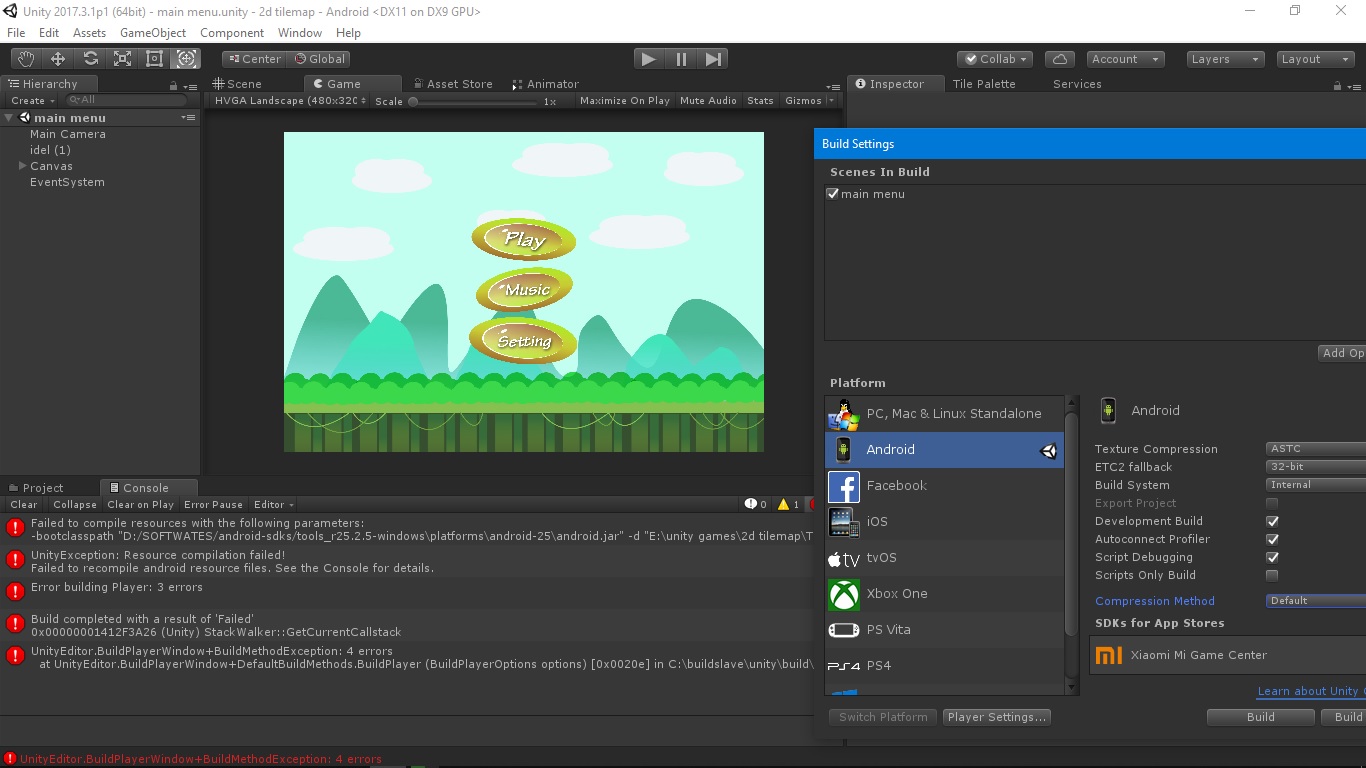Step one frame forward
Screen dimensions: 1366x768
point(713,59)
